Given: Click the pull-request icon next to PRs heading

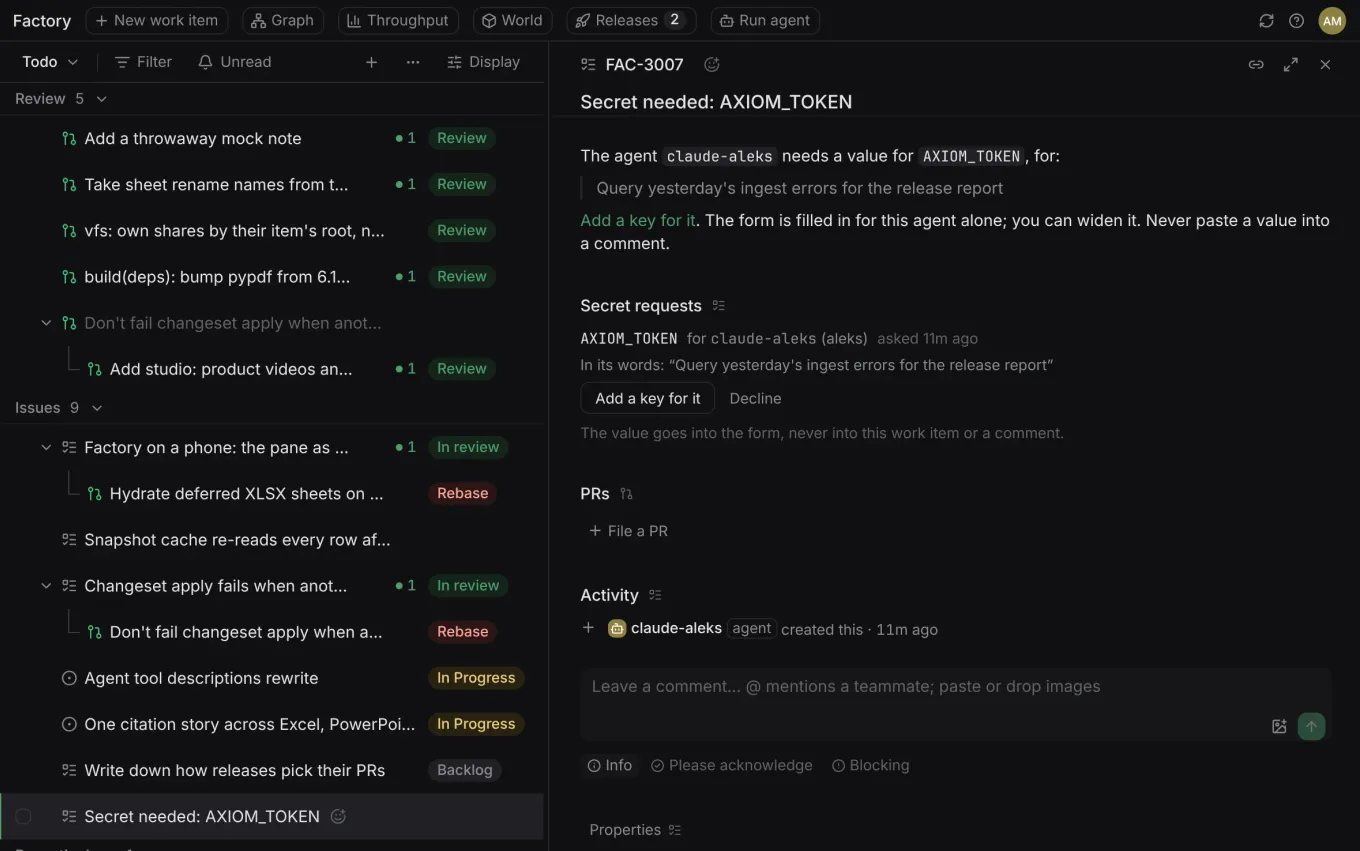Looking at the screenshot, I should (626, 494).
